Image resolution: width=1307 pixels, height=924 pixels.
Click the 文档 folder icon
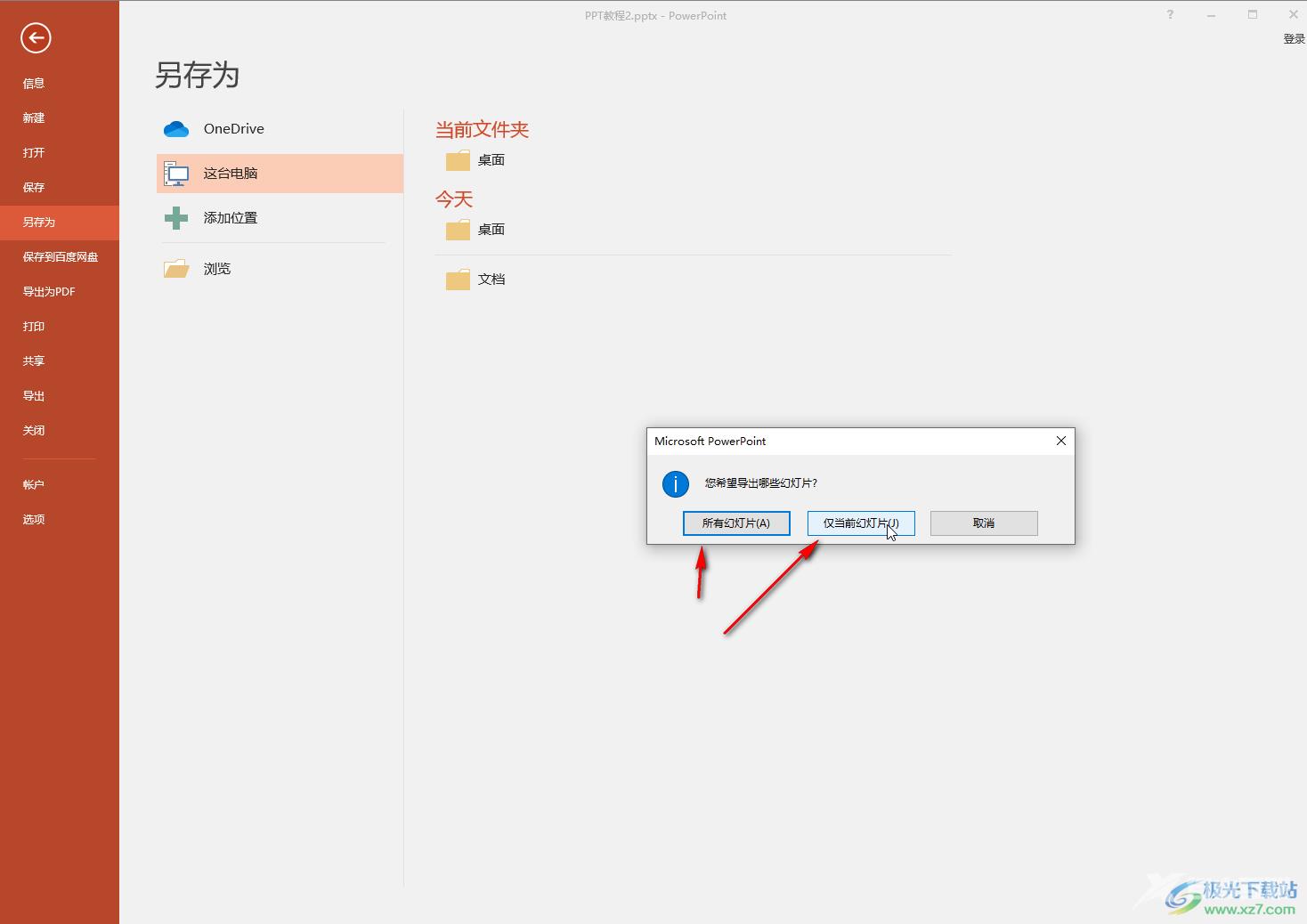[458, 280]
